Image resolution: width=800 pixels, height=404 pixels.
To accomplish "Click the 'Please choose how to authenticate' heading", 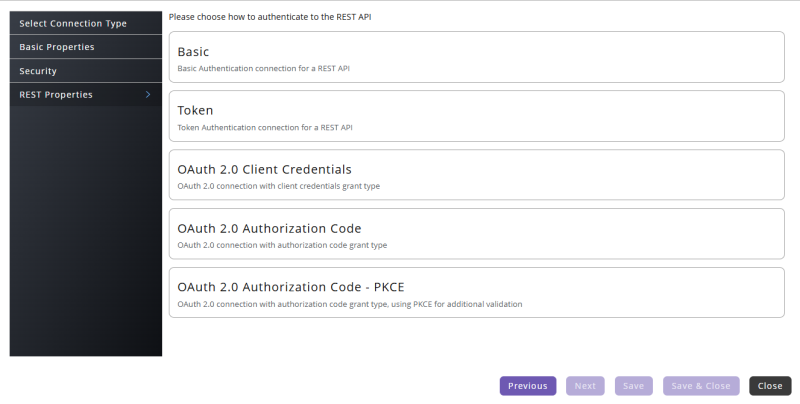I will pos(270,17).
